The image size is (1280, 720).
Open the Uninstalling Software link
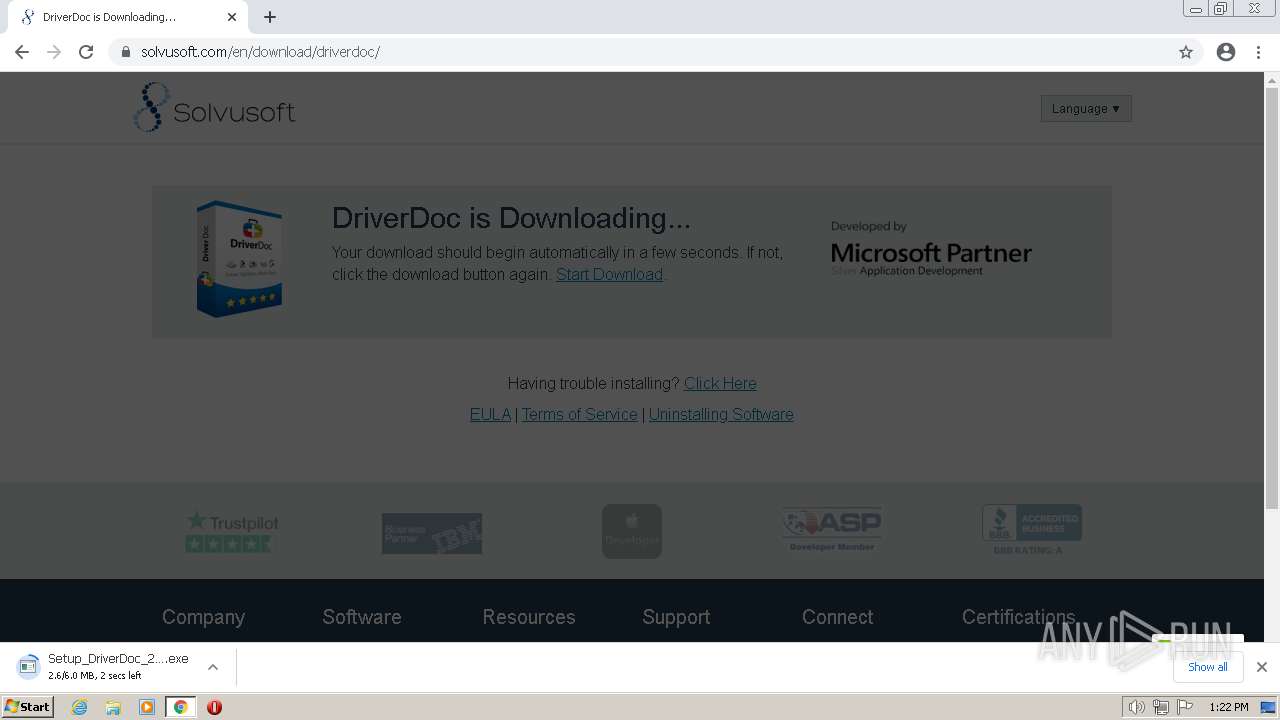tap(721, 414)
